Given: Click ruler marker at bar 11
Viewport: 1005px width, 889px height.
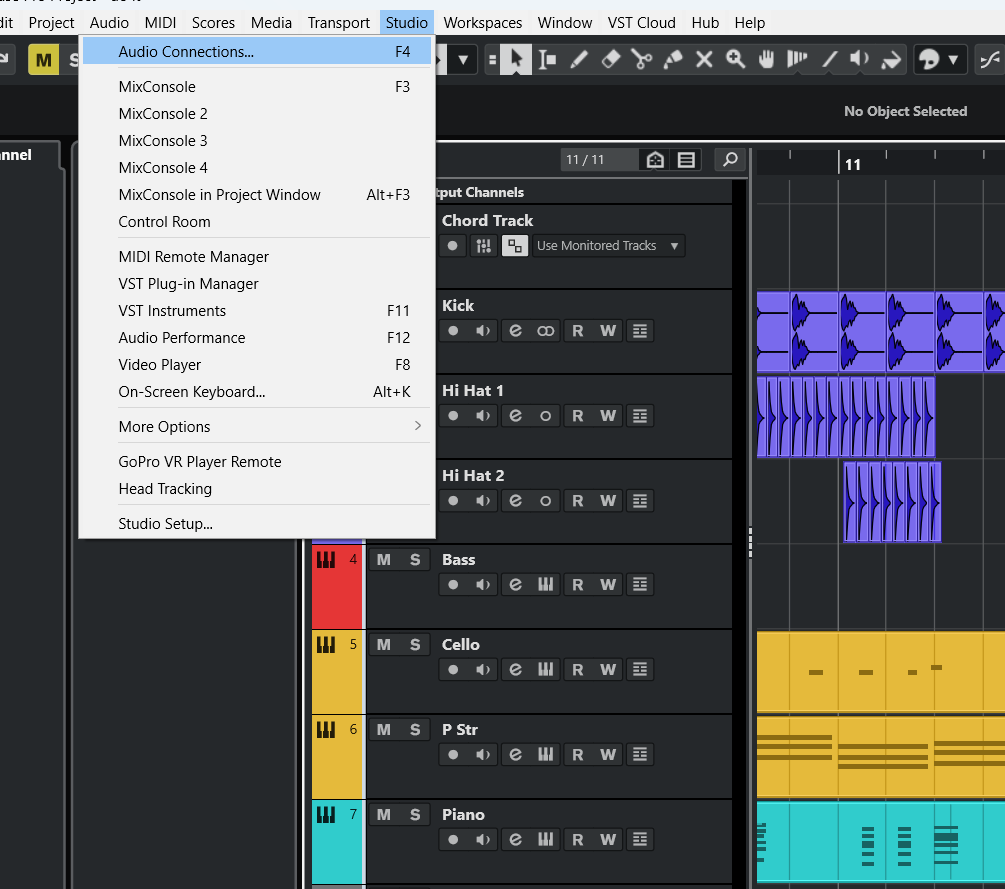Looking at the screenshot, I should tap(852, 164).
